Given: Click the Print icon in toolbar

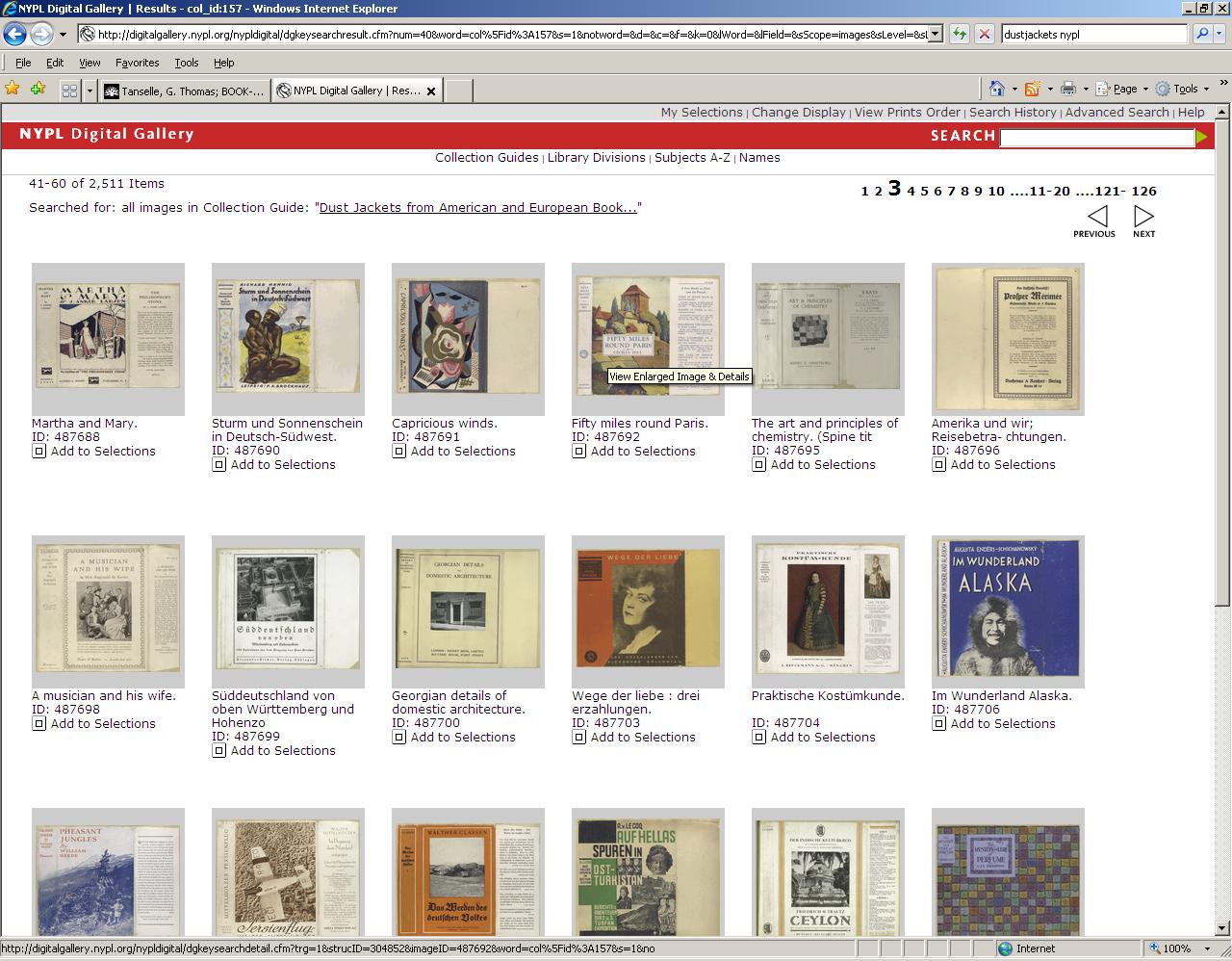Looking at the screenshot, I should click(1068, 88).
